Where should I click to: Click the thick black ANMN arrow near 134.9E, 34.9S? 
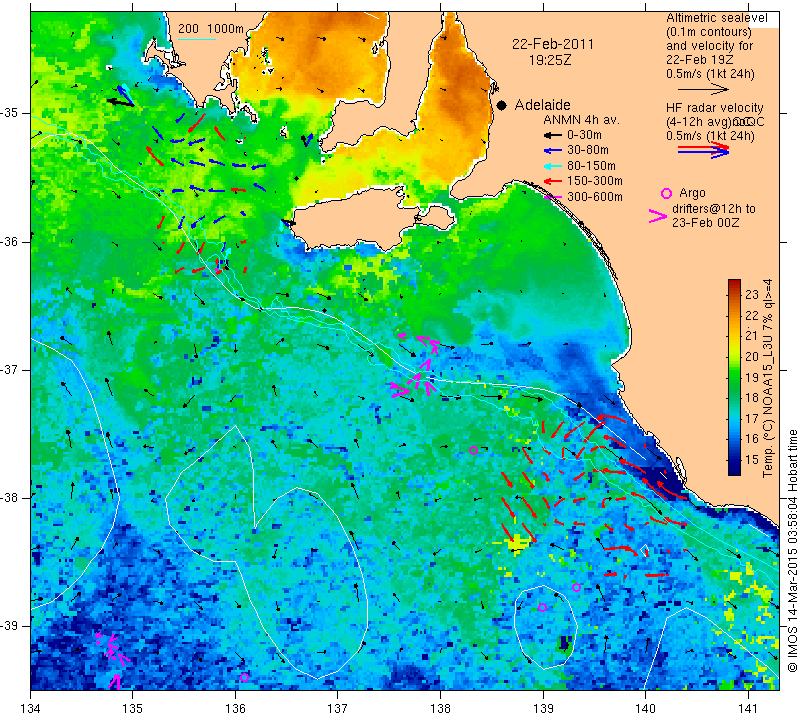tap(120, 103)
